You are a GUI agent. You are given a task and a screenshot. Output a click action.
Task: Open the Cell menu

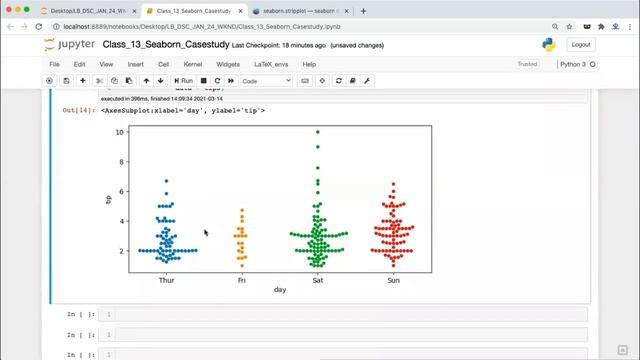click(x=164, y=64)
